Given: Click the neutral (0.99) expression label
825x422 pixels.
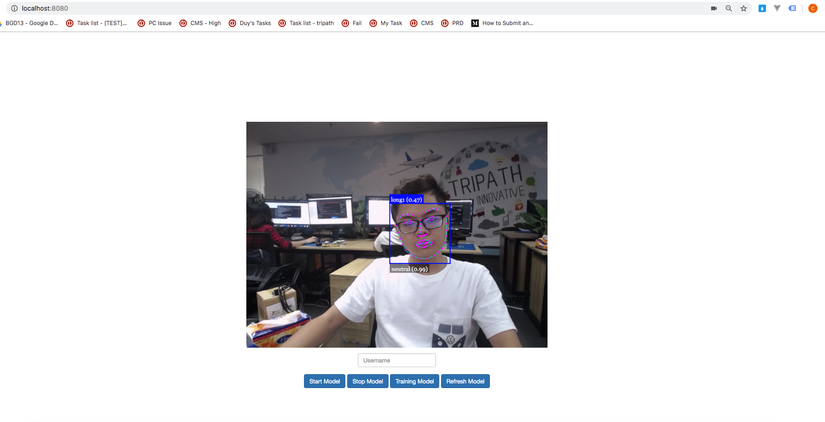Looking at the screenshot, I should coord(409,269).
